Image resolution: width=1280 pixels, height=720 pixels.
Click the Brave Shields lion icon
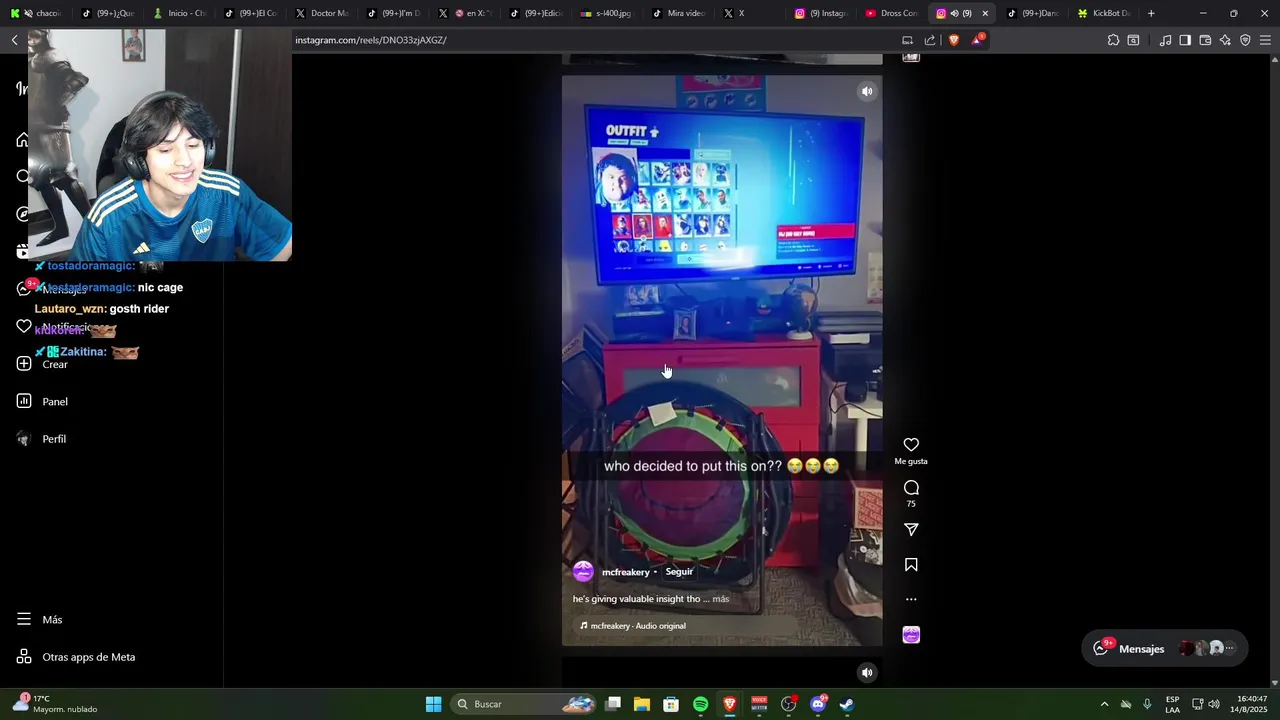(953, 40)
